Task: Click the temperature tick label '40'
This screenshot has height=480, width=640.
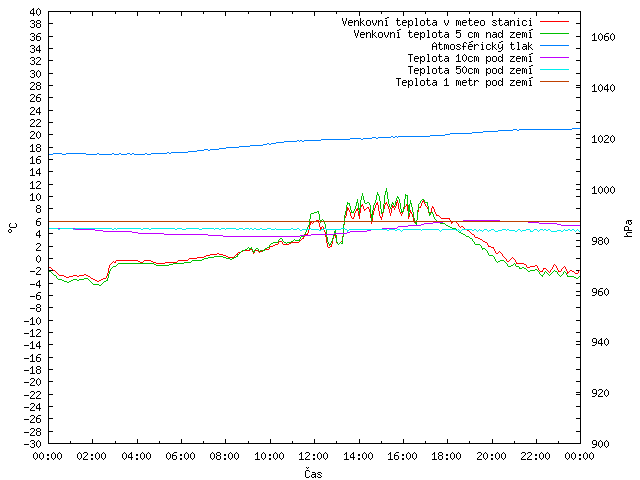Action: 36,12
